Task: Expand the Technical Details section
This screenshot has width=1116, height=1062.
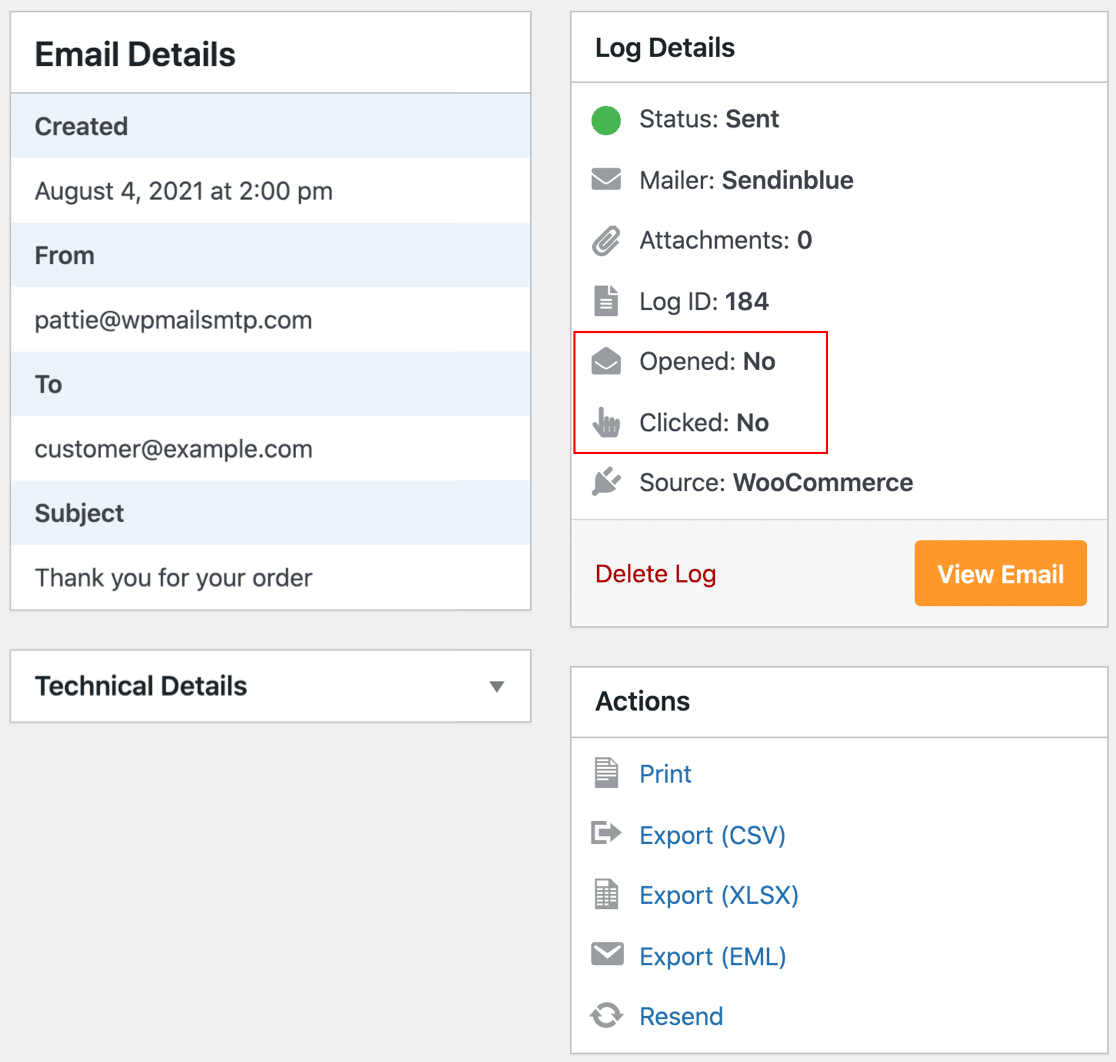Action: pyautogui.click(x=495, y=686)
